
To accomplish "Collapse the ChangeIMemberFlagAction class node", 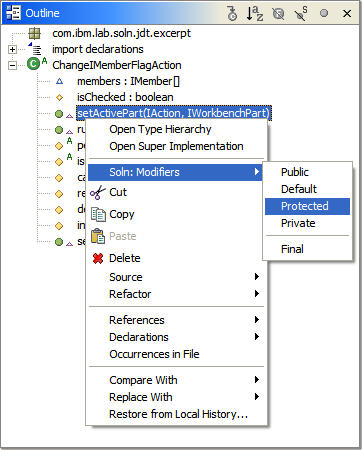I will pos(12,65).
